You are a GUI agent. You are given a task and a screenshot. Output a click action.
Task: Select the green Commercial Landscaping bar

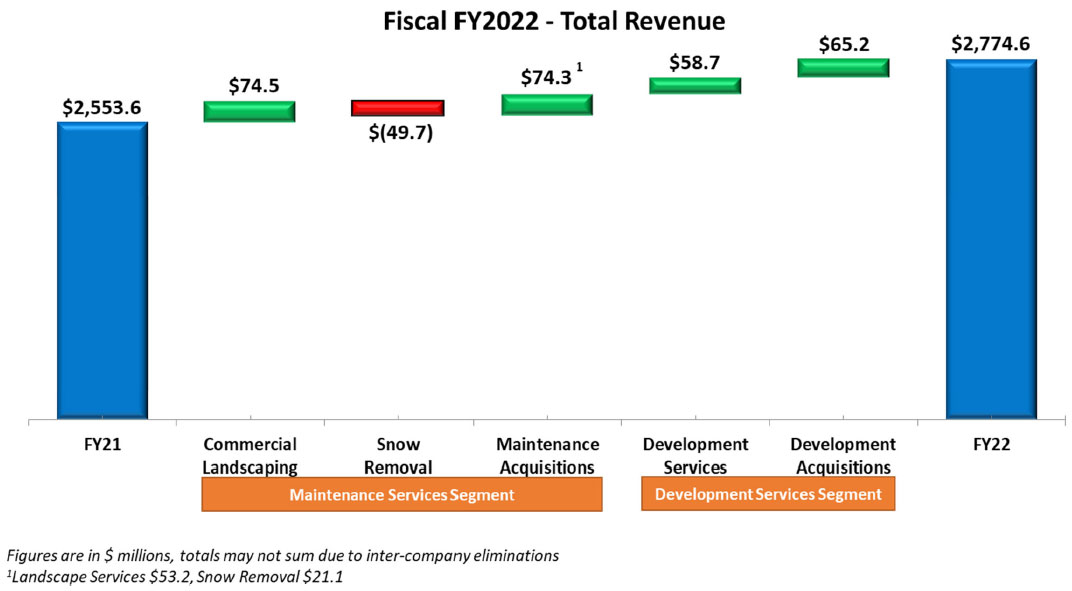(x=249, y=111)
